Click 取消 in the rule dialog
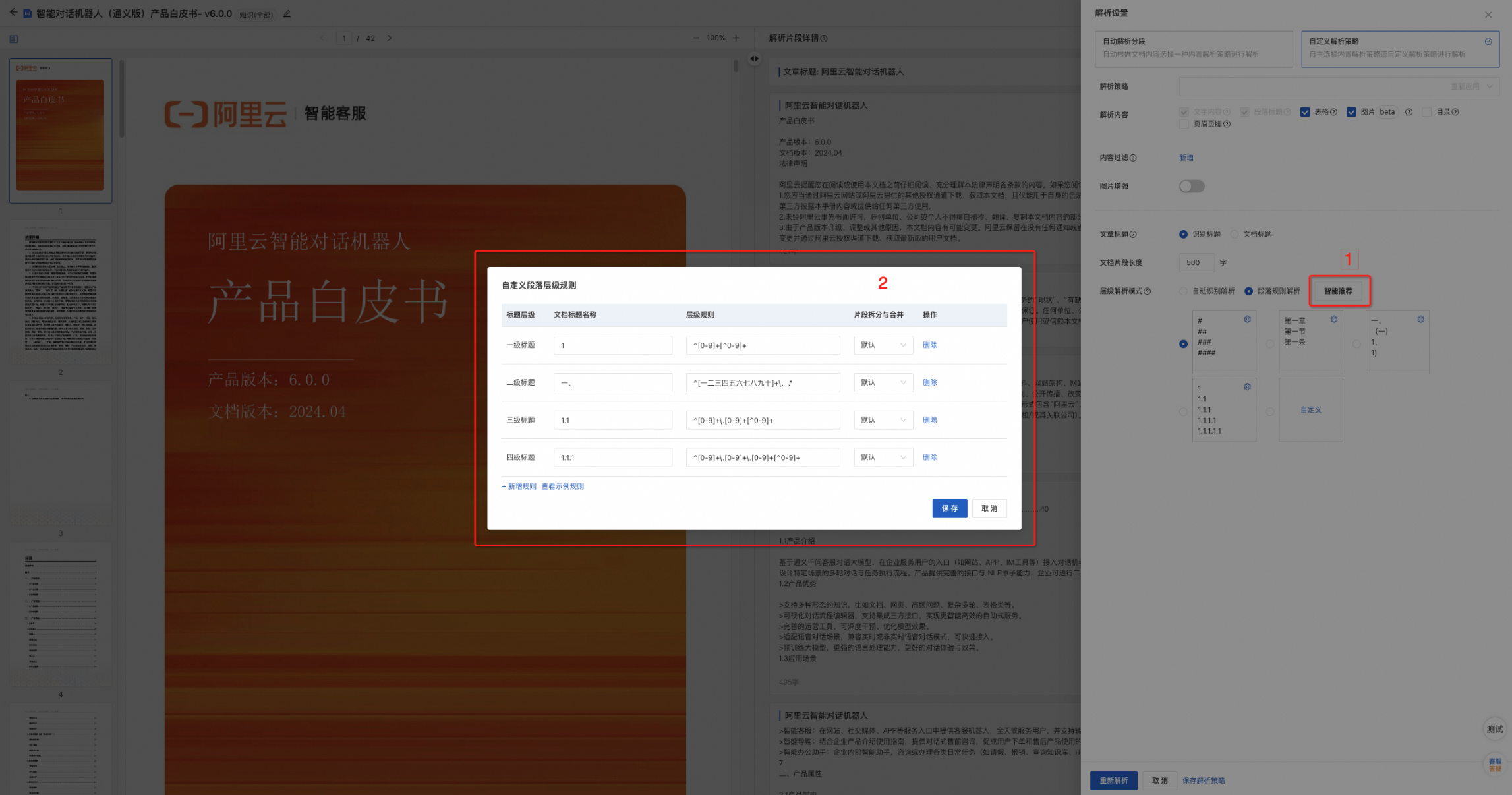 click(x=989, y=508)
